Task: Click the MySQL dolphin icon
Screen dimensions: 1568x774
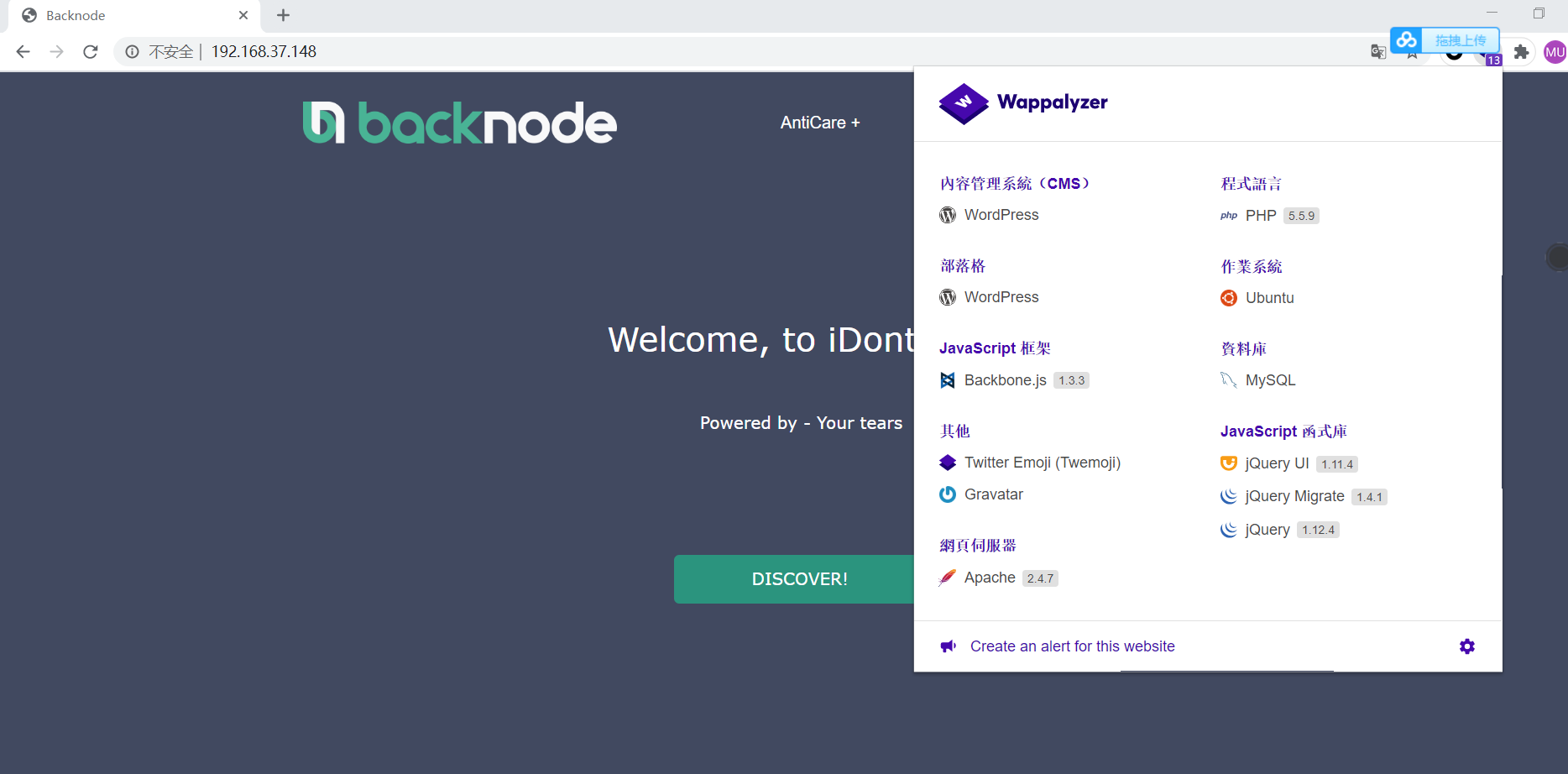Action: click(1229, 380)
